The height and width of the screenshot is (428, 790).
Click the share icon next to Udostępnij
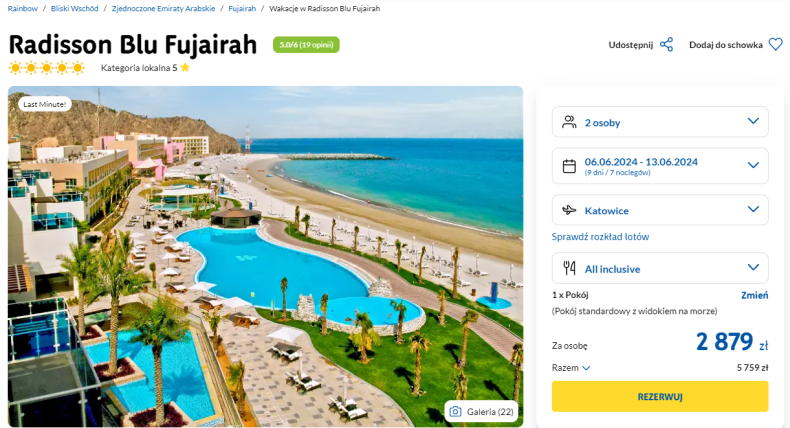(x=667, y=44)
